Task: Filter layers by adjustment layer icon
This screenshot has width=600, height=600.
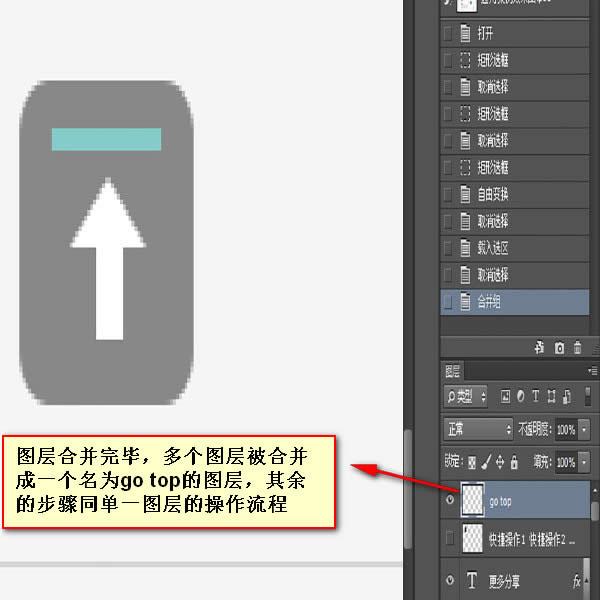Action: (x=521, y=397)
